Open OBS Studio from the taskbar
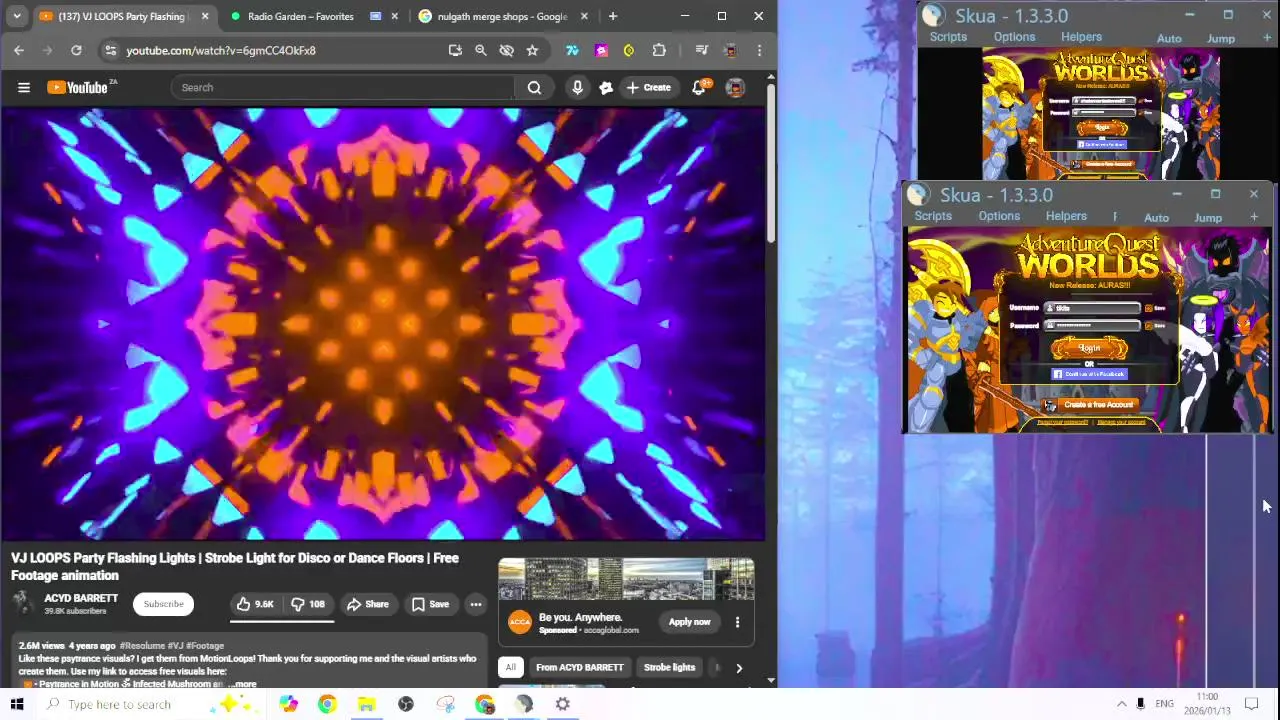Image resolution: width=1280 pixels, height=720 pixels. click(405, 705)
